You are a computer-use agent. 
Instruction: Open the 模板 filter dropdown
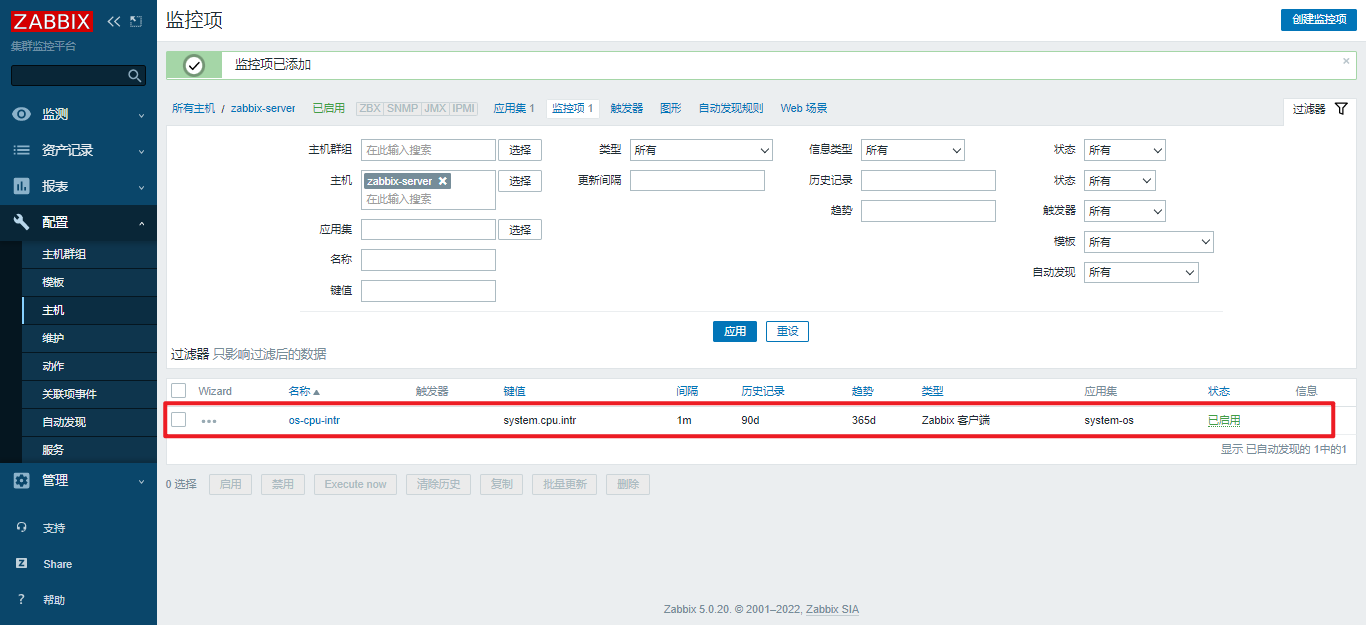(x=1149, y=242)
